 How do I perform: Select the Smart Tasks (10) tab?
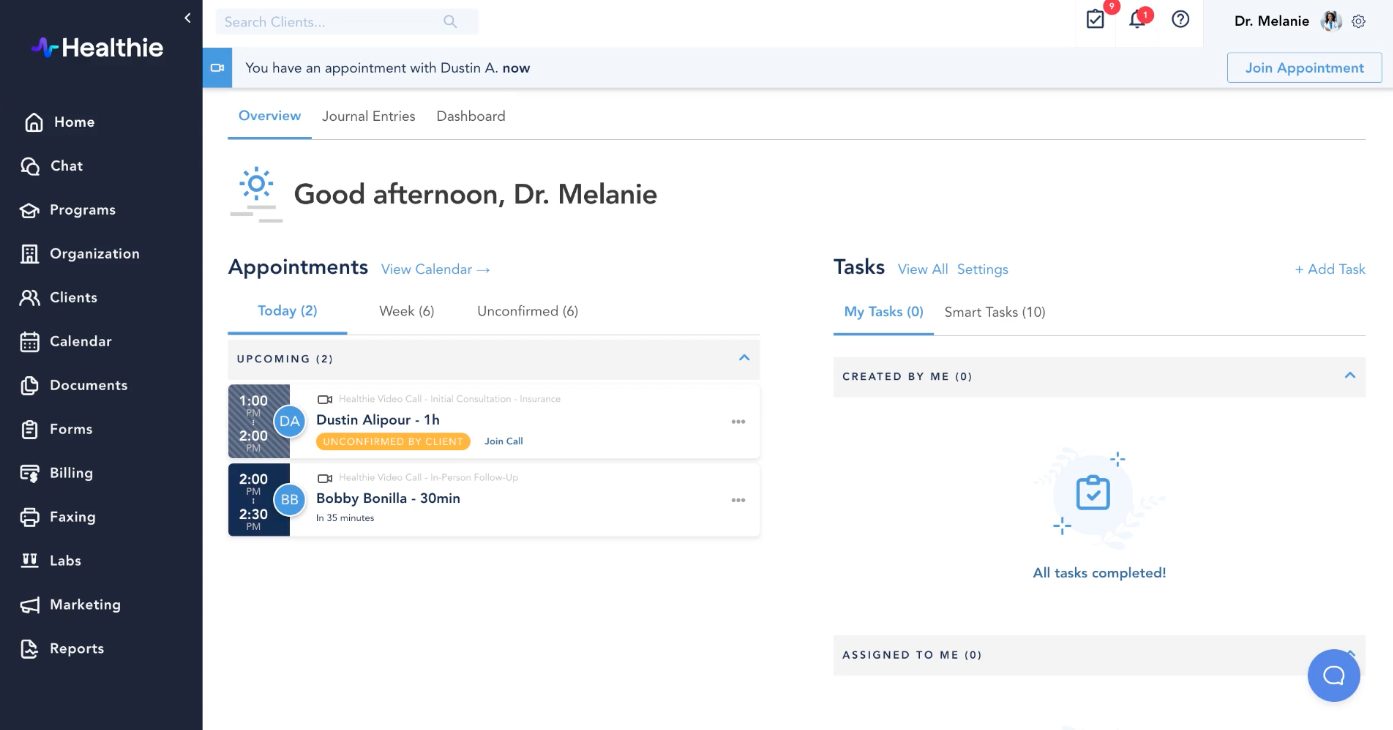pos(994,312)
